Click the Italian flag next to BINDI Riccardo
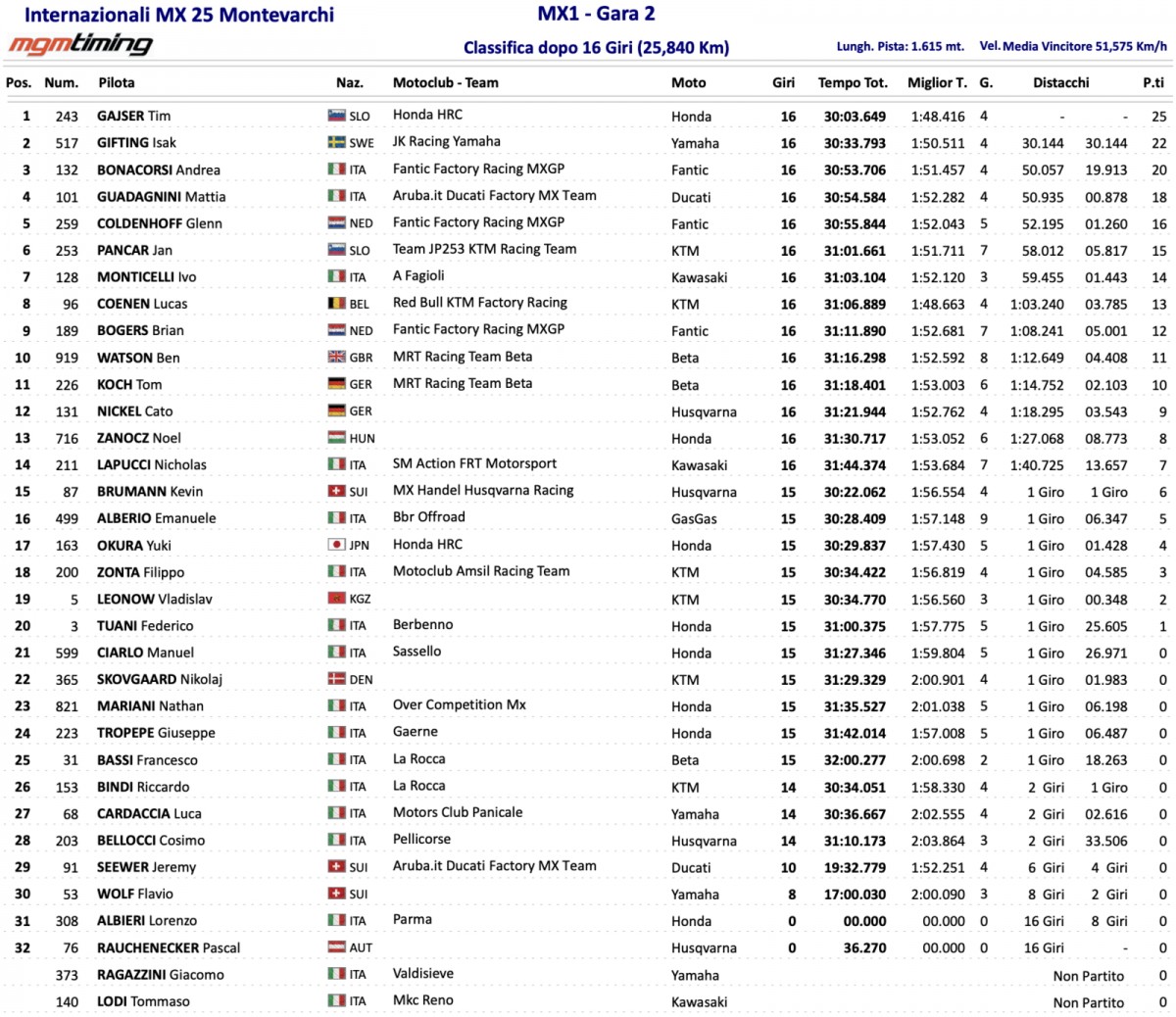 pos(336,787)
